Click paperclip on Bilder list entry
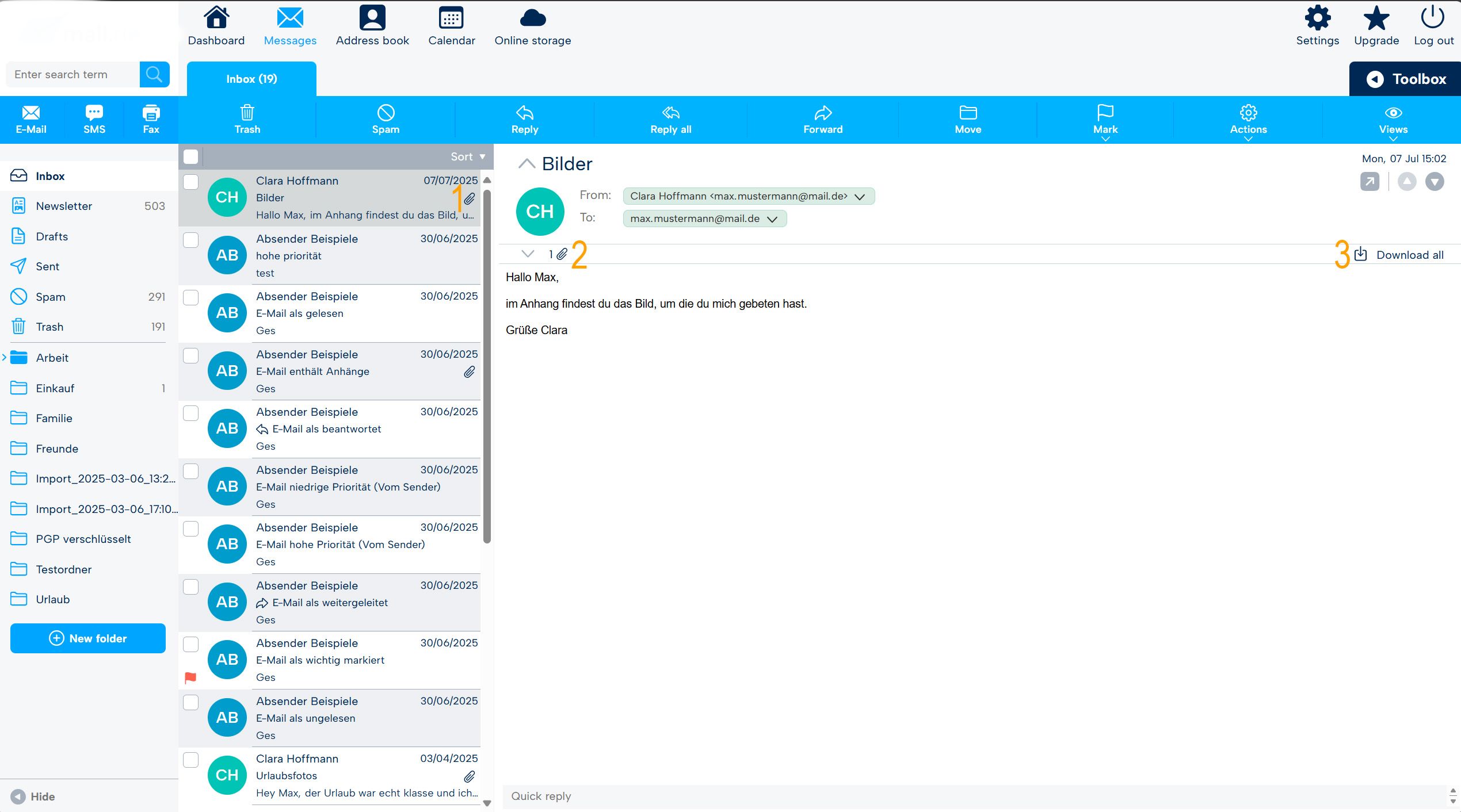Viewport: 1461px width, 812px height. pyautogui.click(x=470, y=198)
